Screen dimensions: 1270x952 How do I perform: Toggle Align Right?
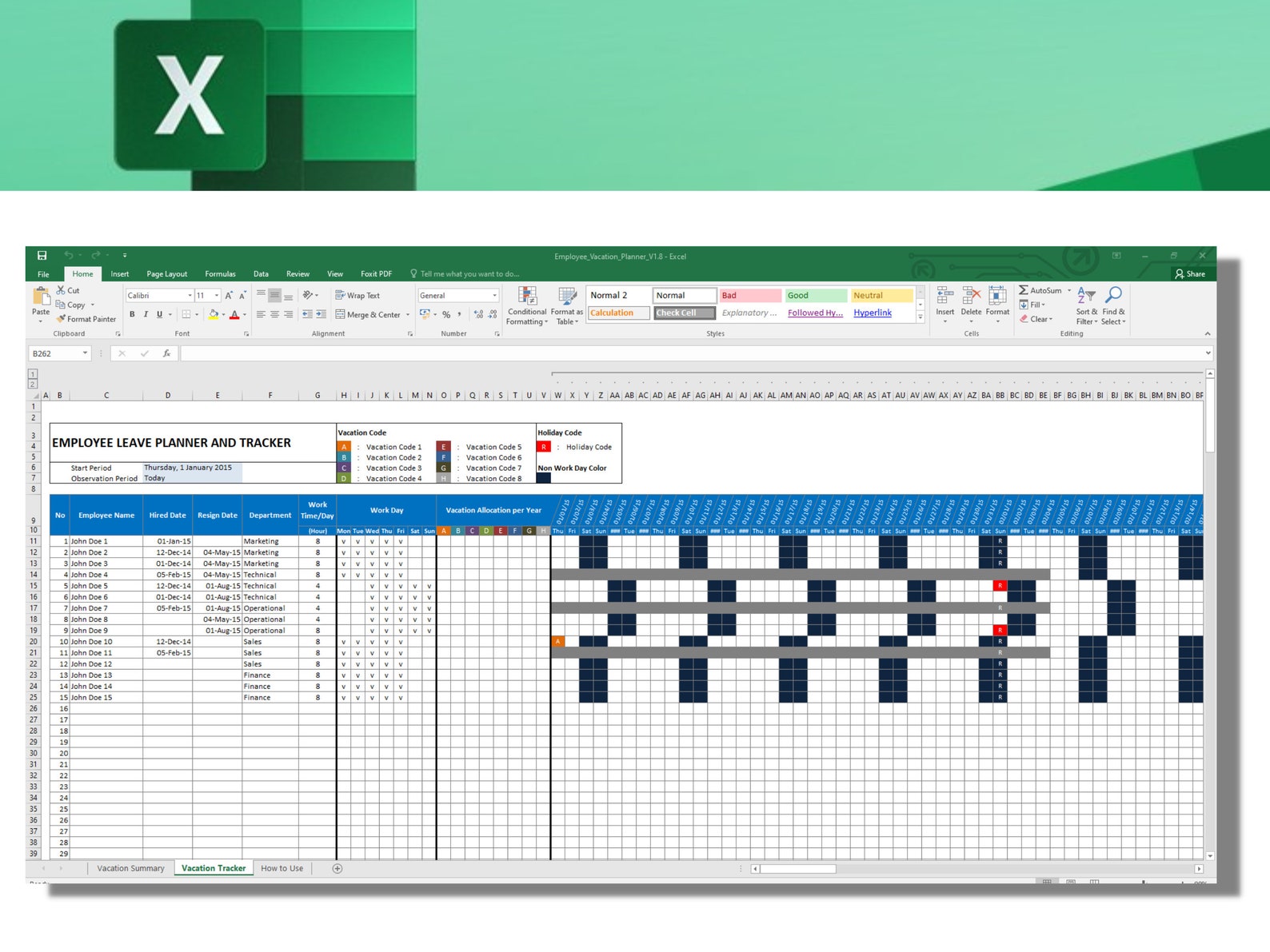288,314
